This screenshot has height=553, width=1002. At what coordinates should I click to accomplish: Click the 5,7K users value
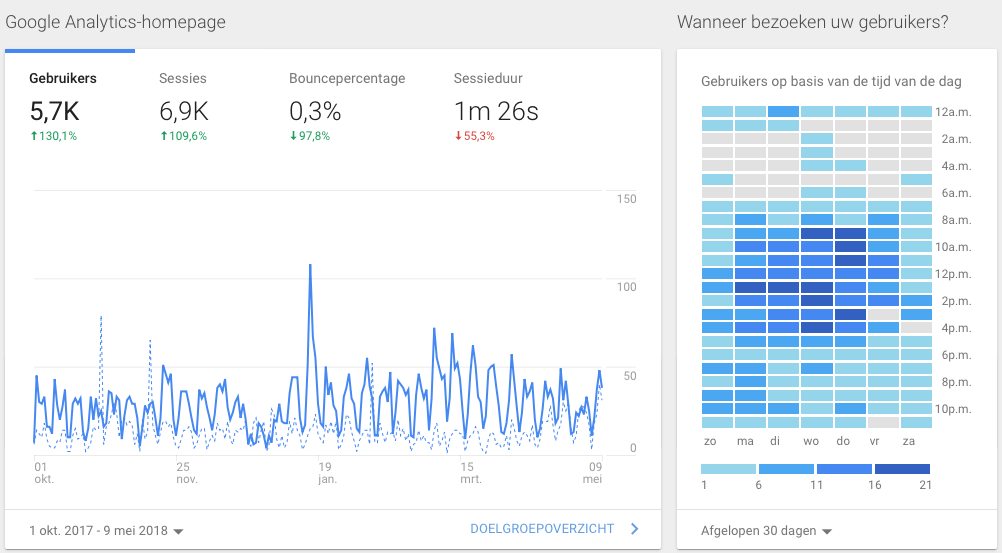point(54,111)
